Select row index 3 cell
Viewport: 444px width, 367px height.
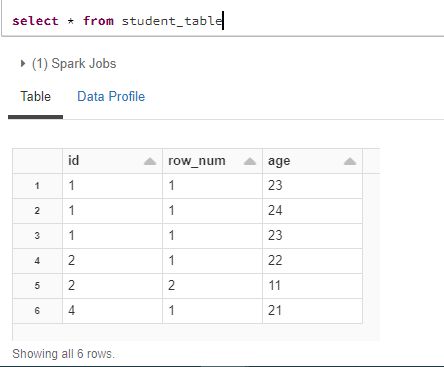pos(37,236)
